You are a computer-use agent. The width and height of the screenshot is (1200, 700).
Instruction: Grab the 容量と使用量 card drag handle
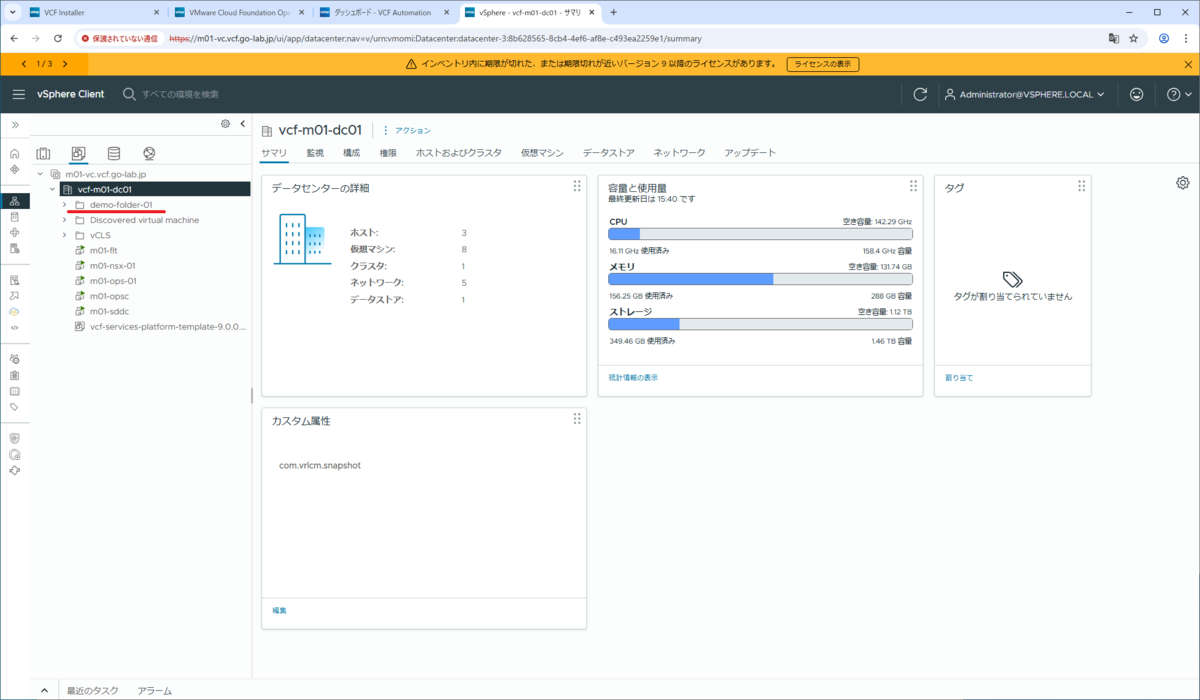coord(913,187)
